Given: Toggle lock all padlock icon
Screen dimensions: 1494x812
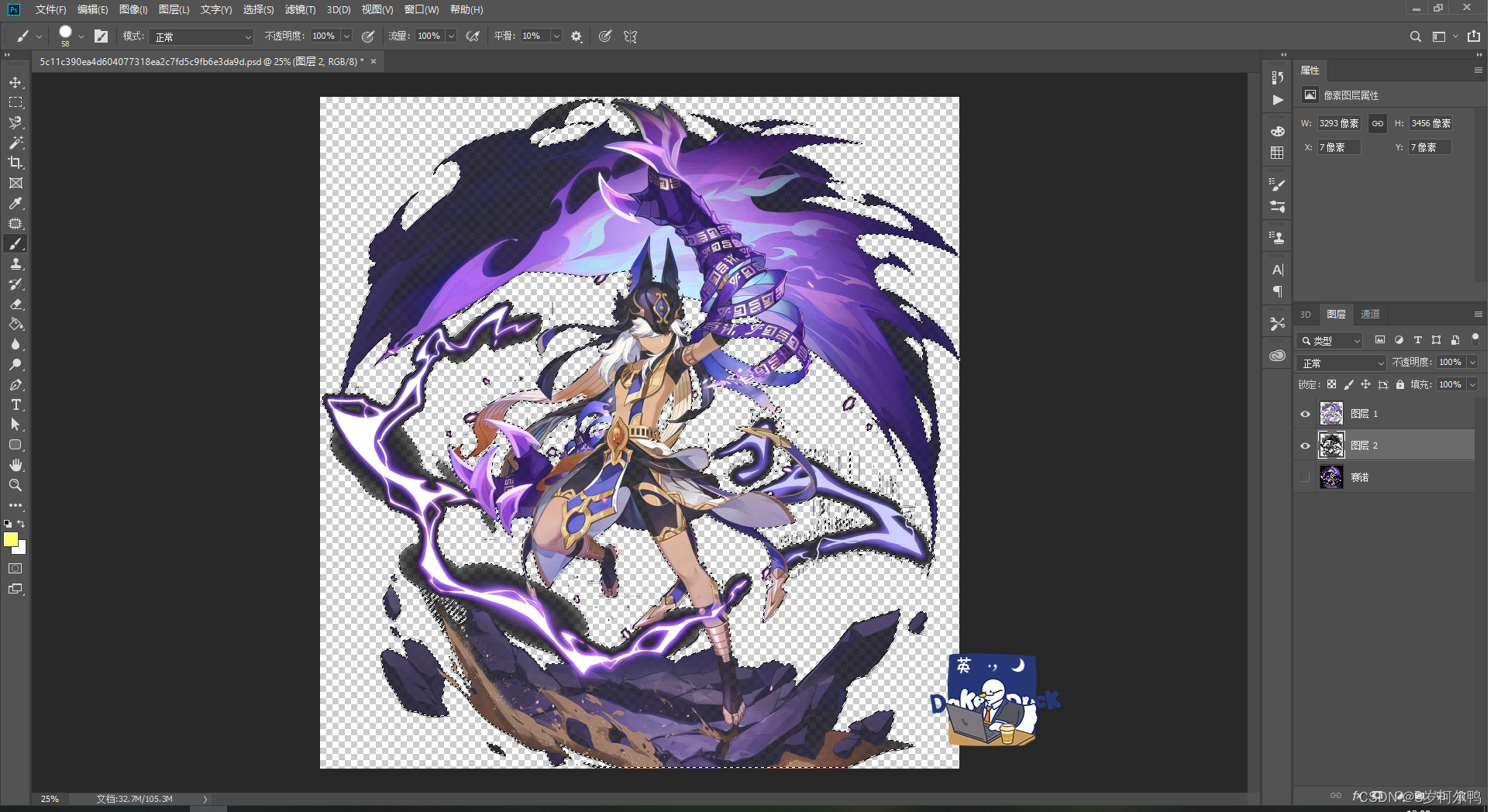Looking at the screenshot, I should pos(1399,384).
